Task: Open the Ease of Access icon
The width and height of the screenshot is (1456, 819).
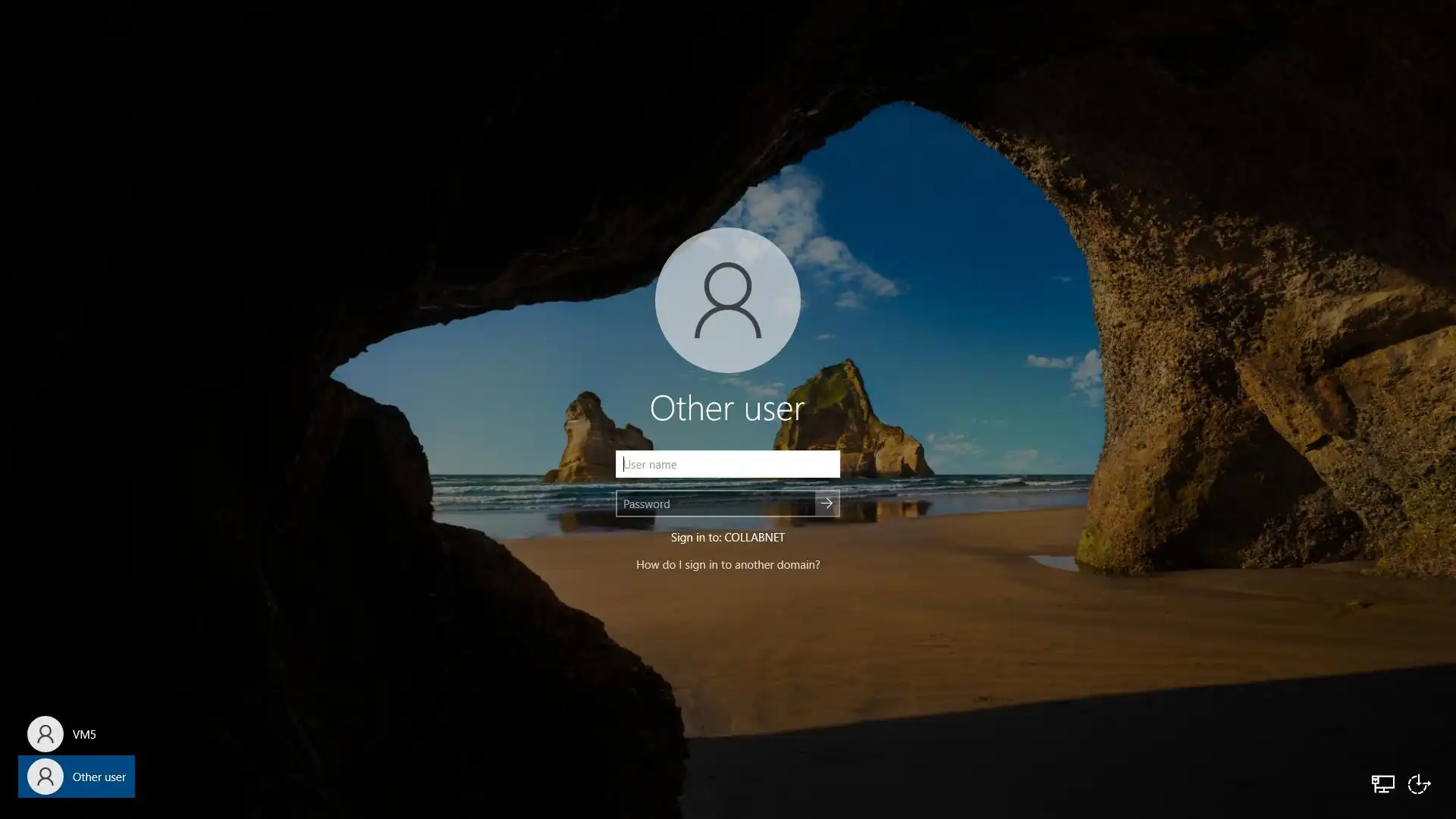Action: coord(1419,783)
